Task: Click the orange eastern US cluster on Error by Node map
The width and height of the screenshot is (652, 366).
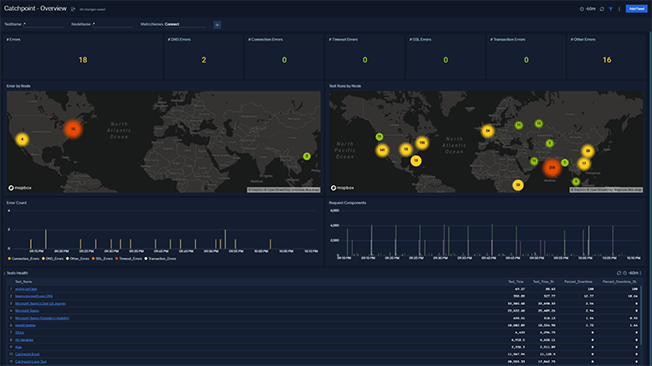Action: click(73, 129)
